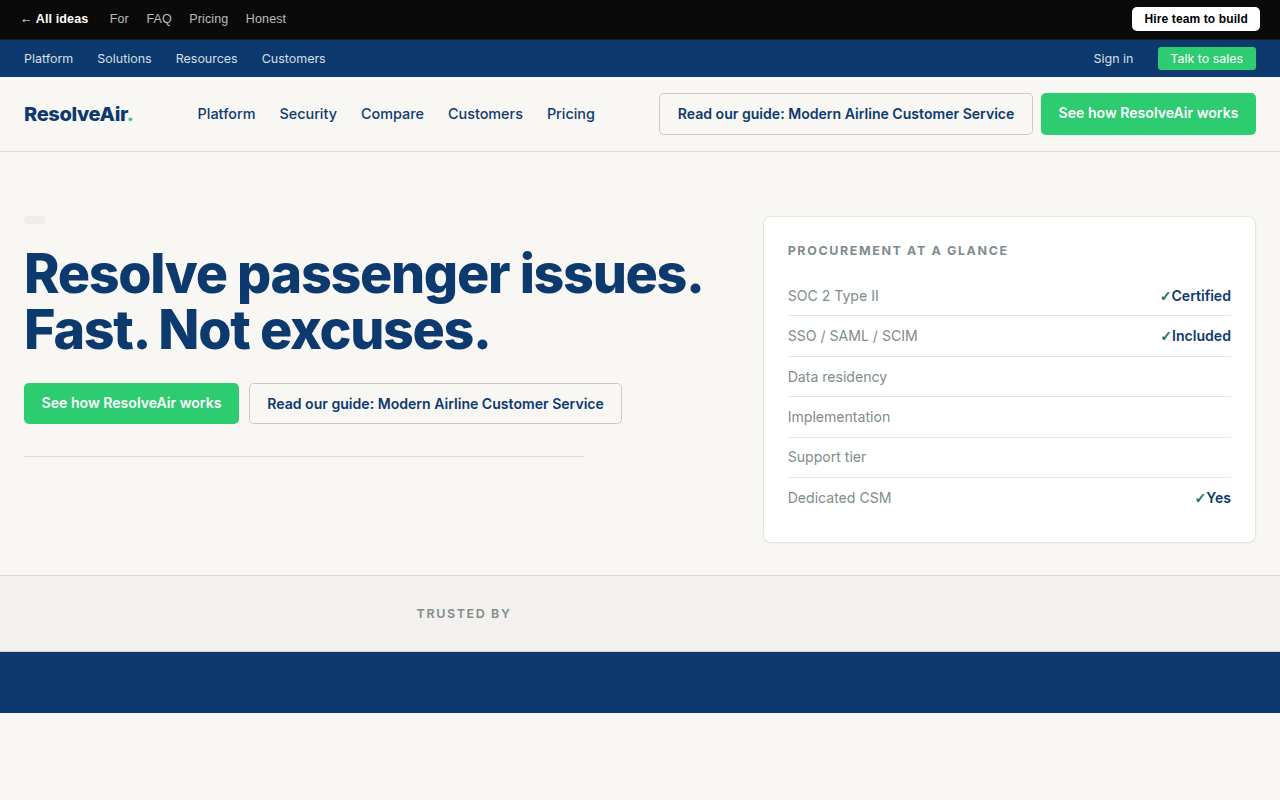Open Platform in the blue utility bar
This screenshot has height=800, width=1280.
click(x=48, y=59)
